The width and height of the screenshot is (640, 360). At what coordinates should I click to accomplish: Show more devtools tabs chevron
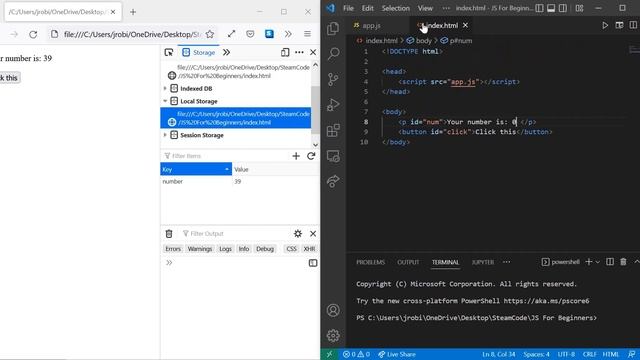point(226,52)
